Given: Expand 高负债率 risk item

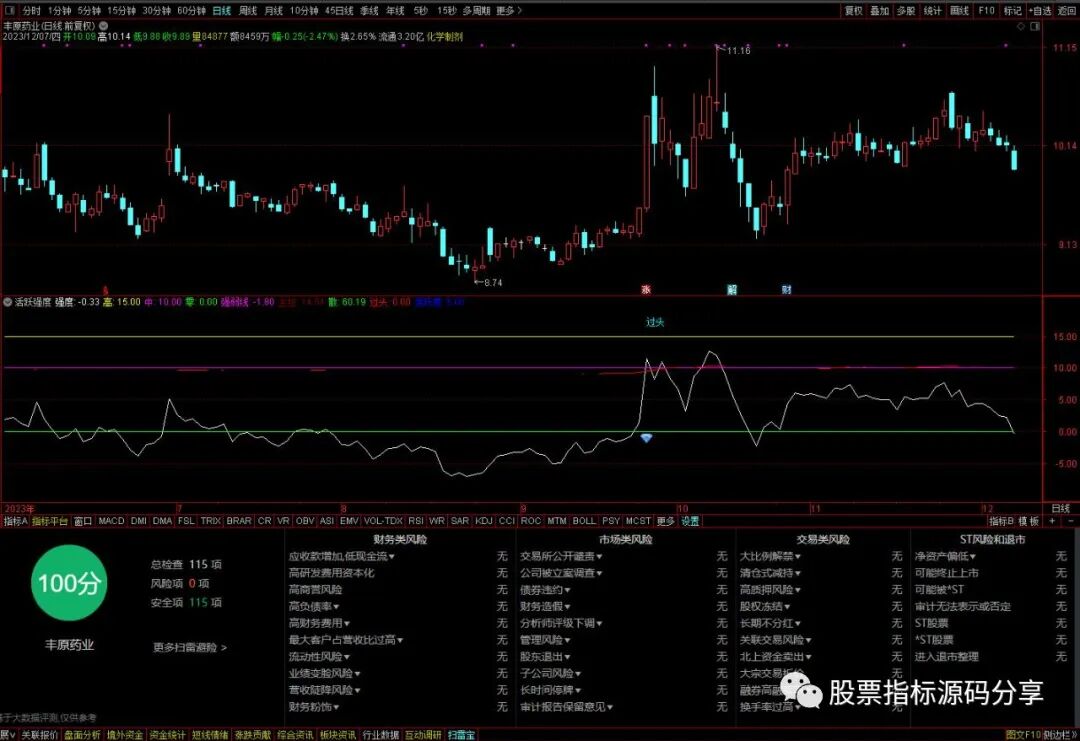Looking at the screenshot, I should [x=314, y=606].
